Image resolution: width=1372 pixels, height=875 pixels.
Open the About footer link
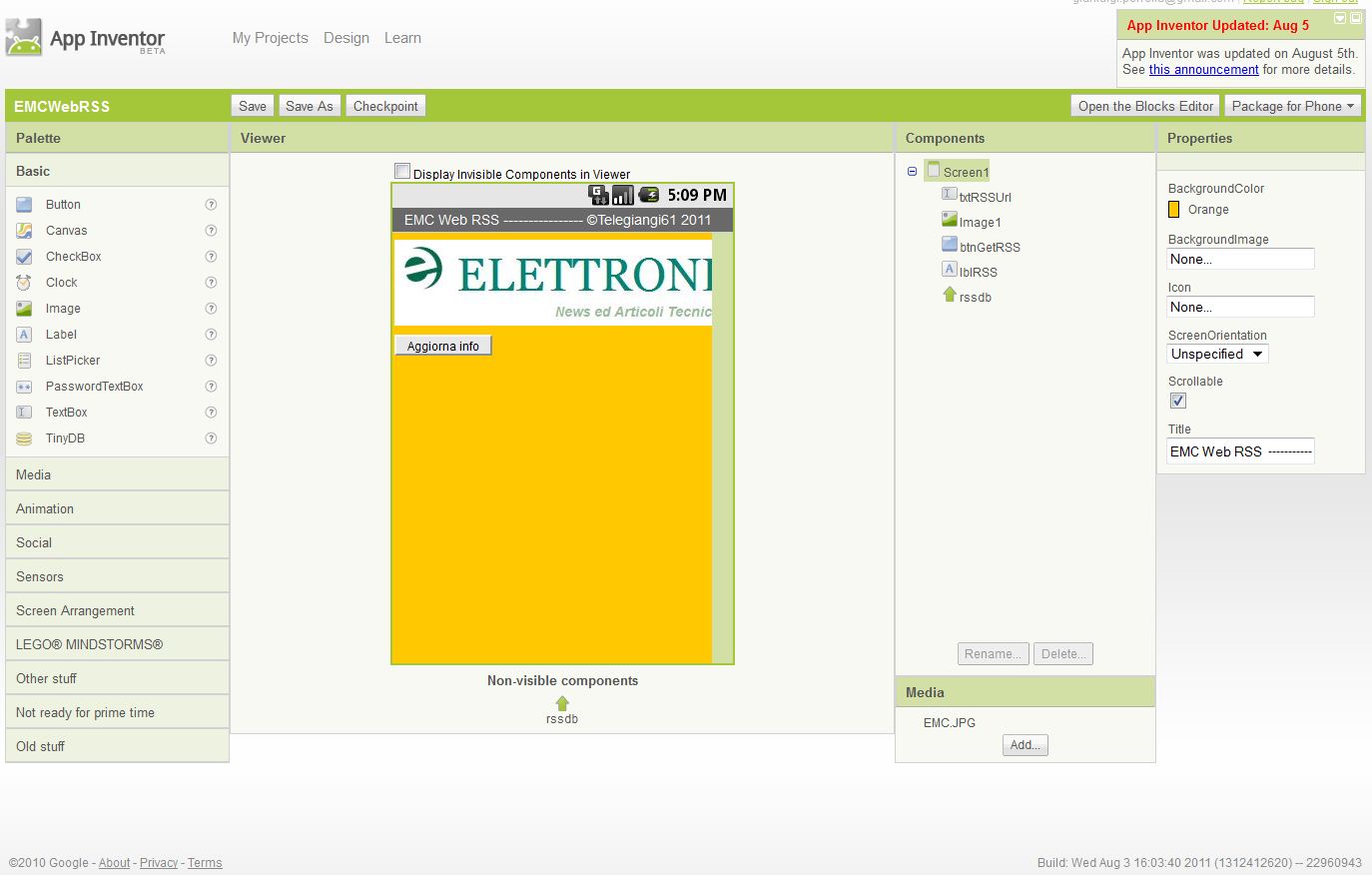click(x=114, y=863)
